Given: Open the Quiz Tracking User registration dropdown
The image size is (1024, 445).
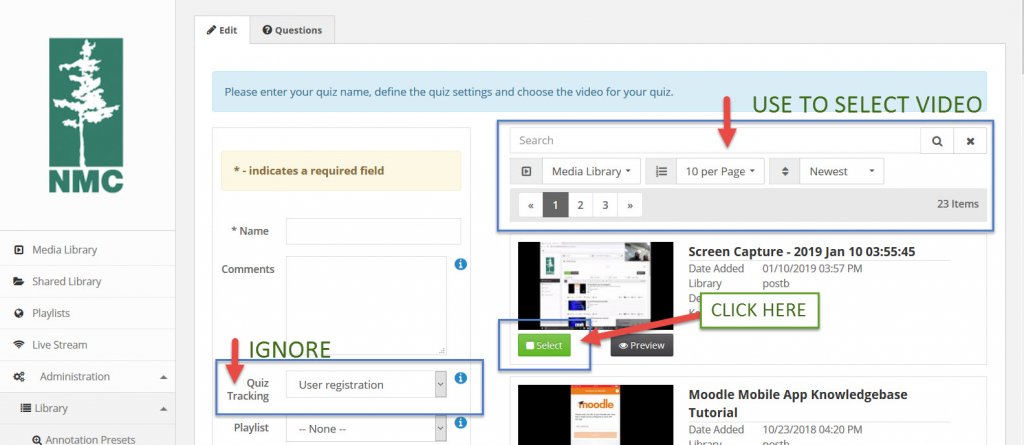Looking at the screenshot, I should pyautogui.click(x=366, y=384).
